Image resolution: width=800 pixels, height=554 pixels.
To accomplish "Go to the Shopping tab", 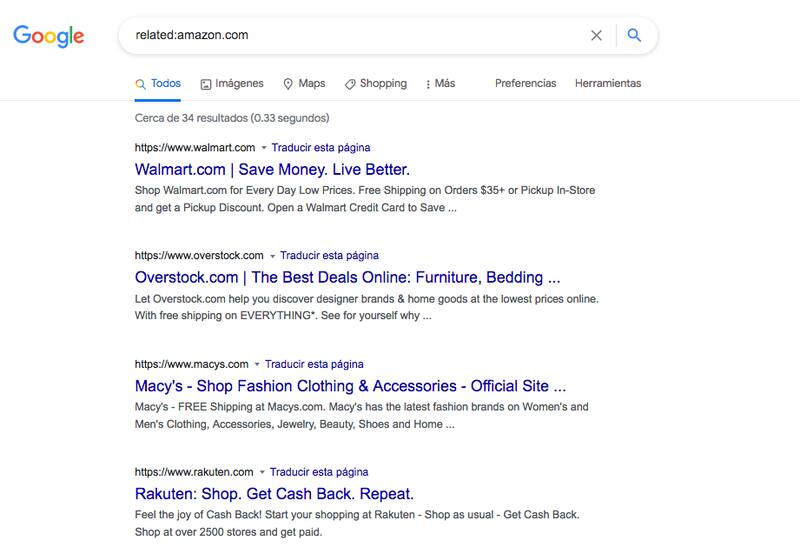I will pyautogui.click(x=375, y=84).
